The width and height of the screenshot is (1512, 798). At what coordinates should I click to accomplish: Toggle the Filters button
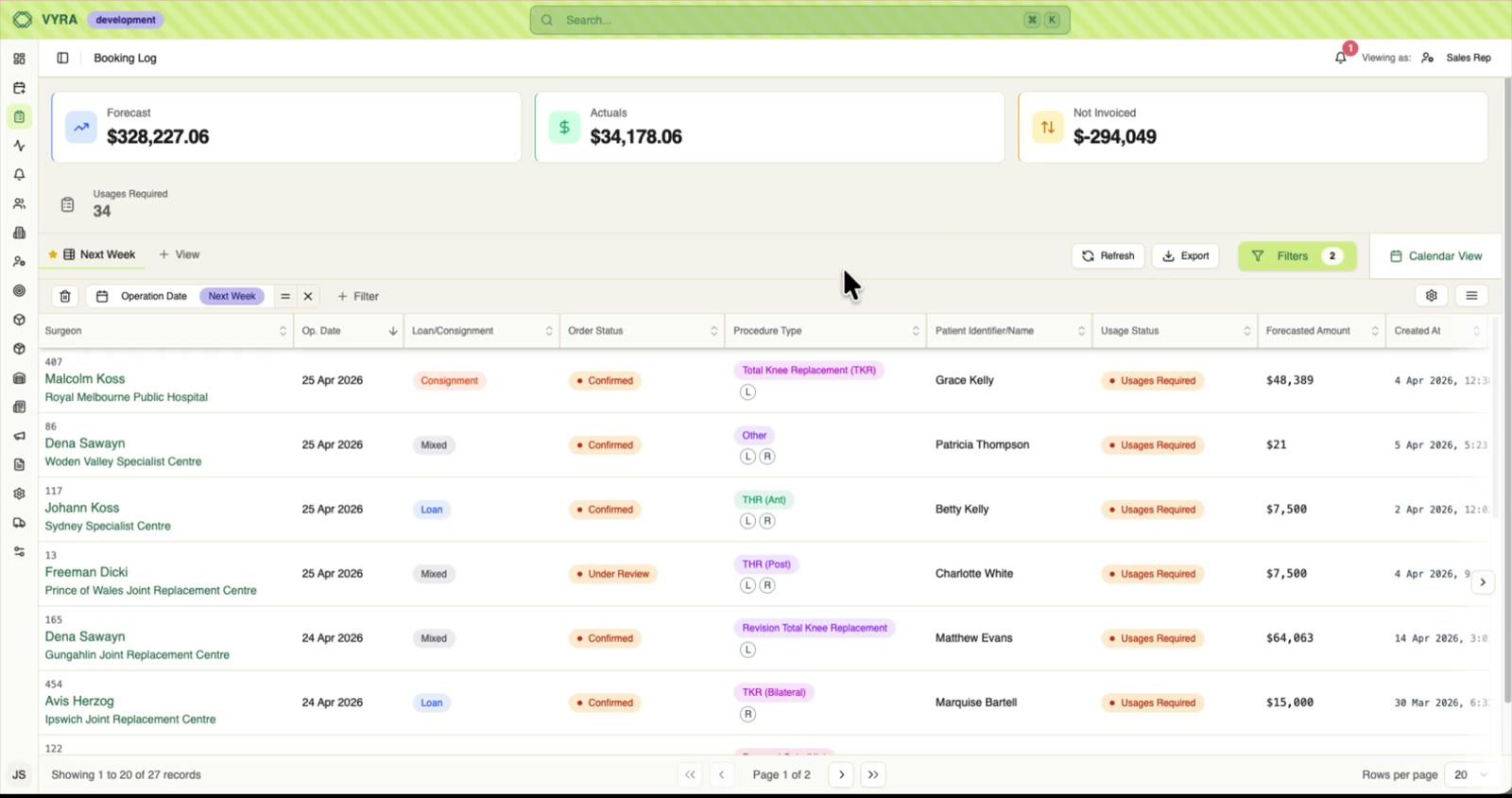click(x=1297, y=256)
